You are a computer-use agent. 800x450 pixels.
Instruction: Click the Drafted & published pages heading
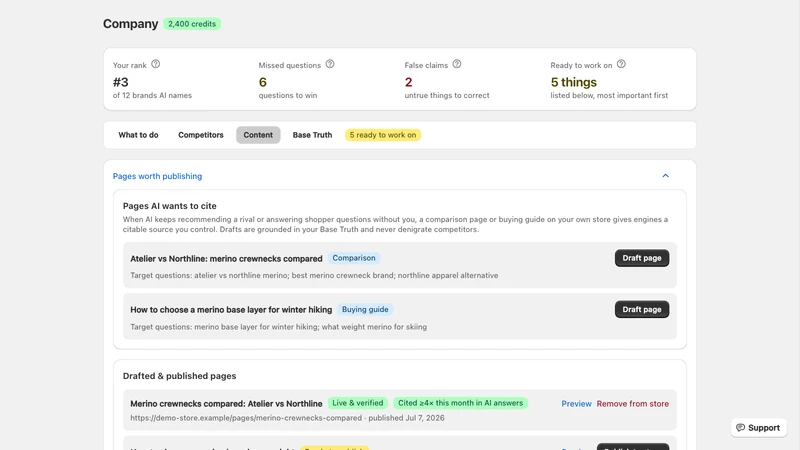tap(180, 376)
